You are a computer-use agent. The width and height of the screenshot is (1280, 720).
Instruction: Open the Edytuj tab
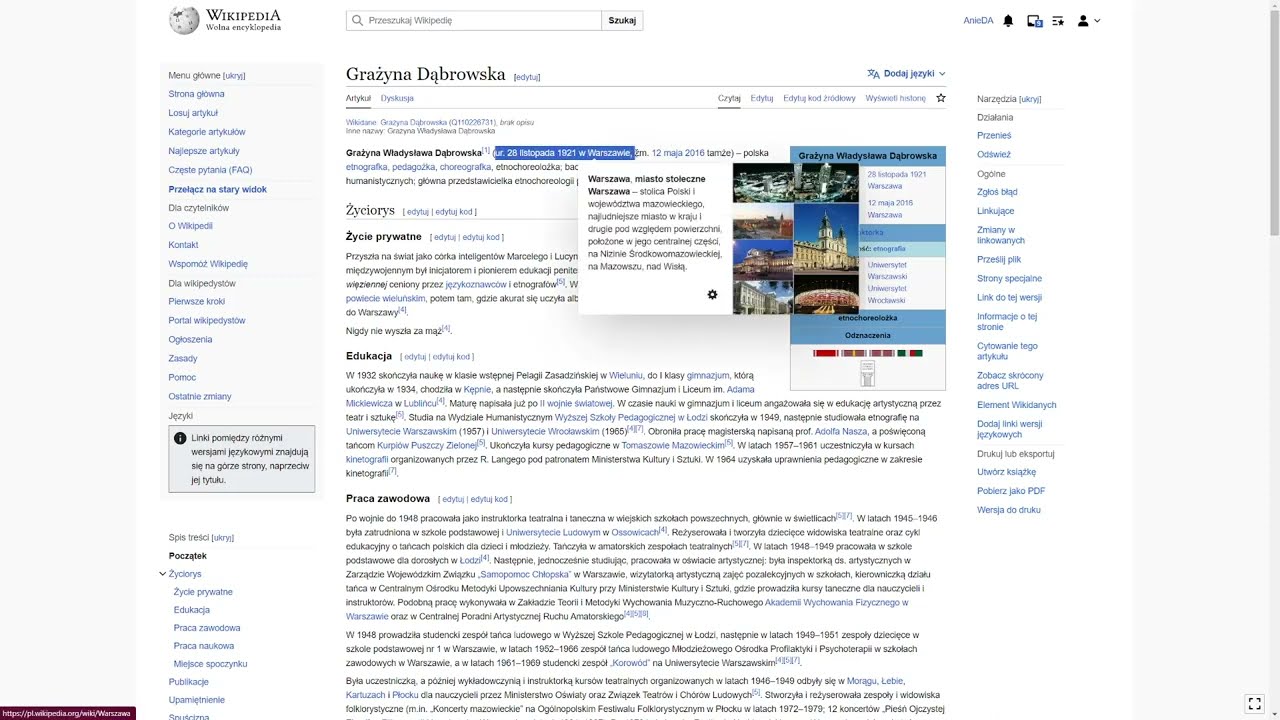762,98
